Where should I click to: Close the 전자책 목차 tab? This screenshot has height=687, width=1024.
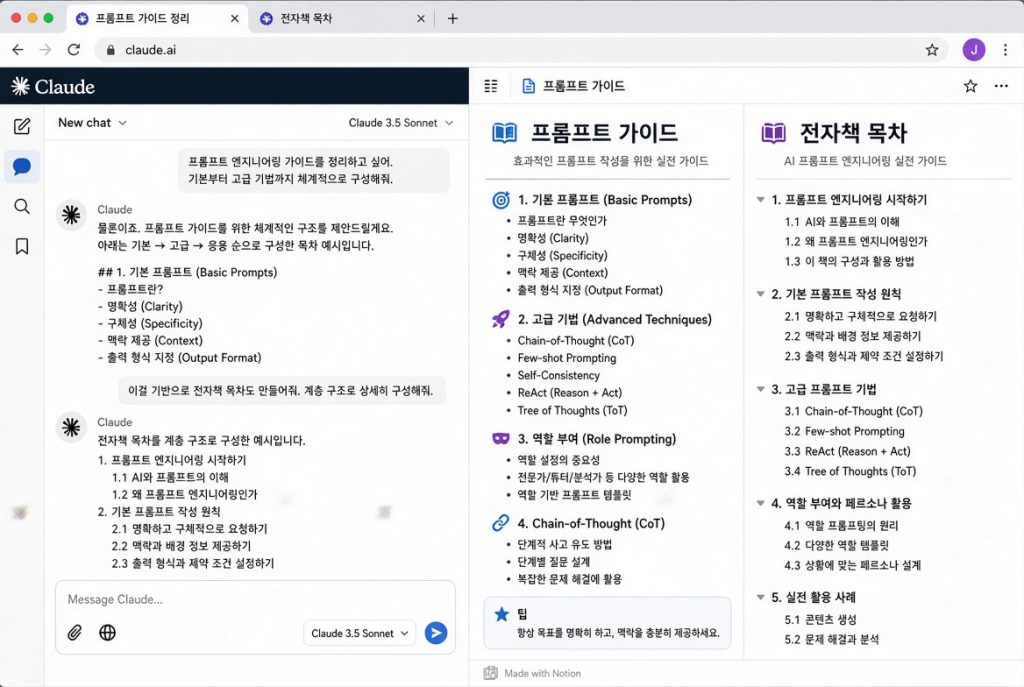tap(421, 18)
